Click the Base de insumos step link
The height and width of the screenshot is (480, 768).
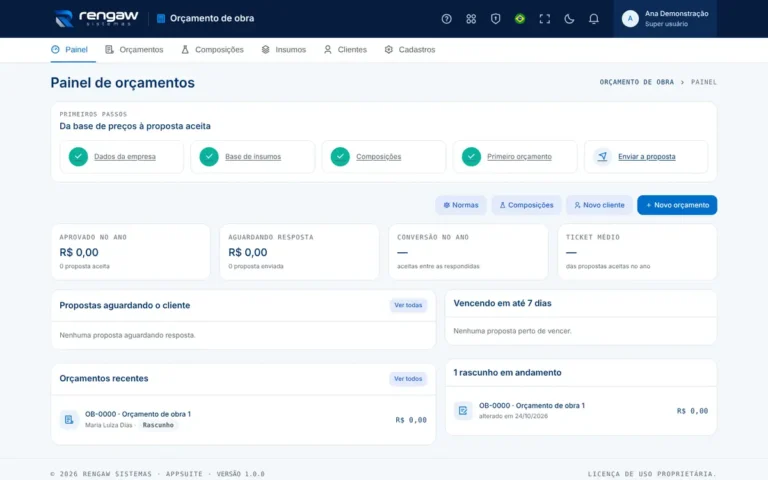[253, 157]
